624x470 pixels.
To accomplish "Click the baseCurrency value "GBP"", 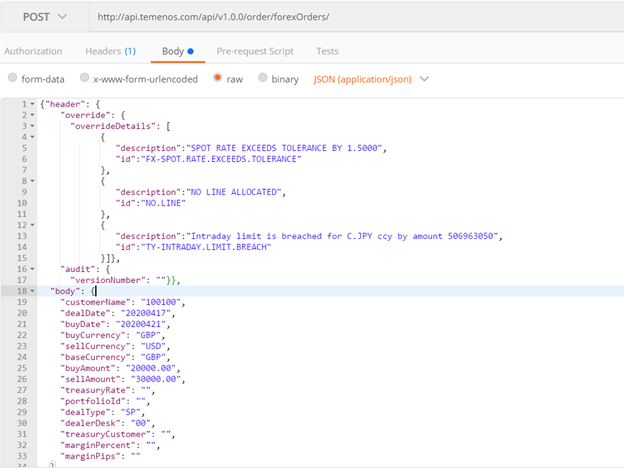I will [153, 357].
